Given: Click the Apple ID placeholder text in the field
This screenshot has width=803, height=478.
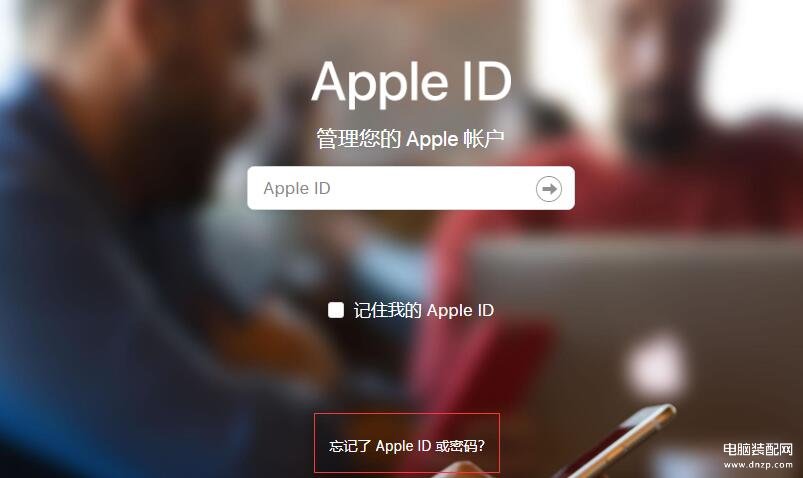Looking at the screenshot, I should click(297, 189).
